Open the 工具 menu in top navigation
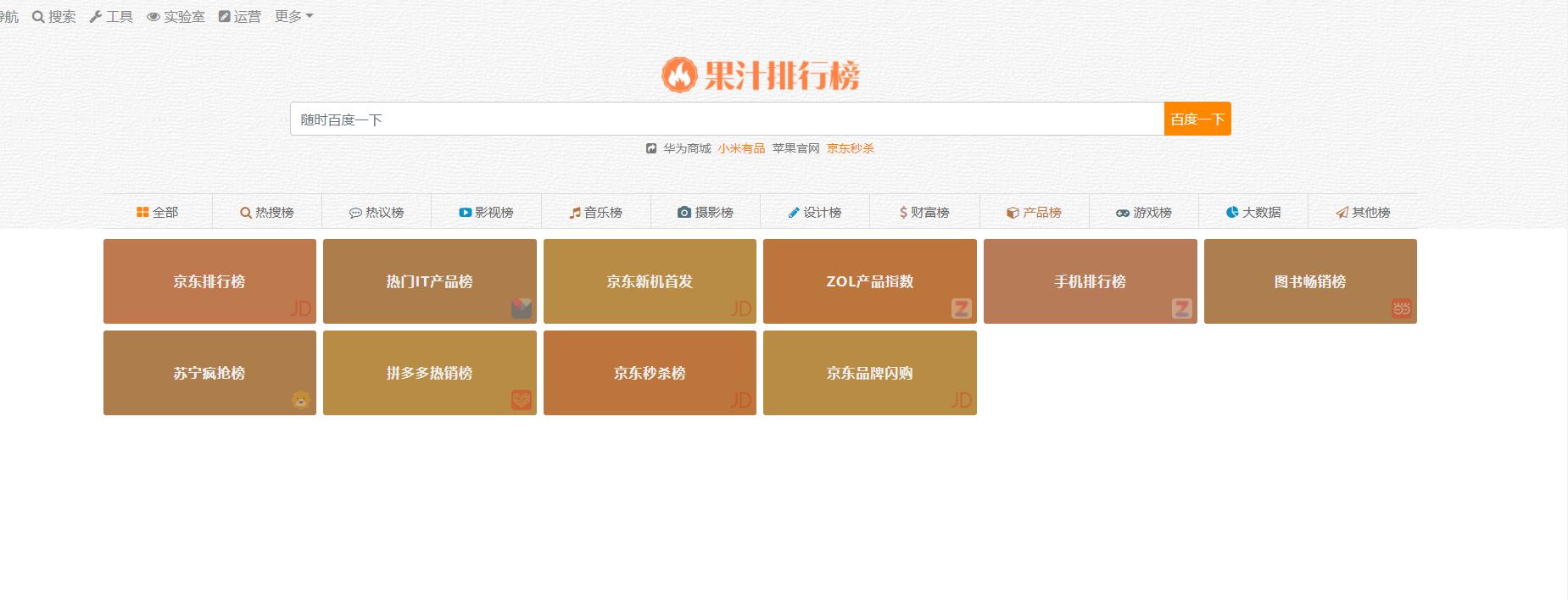1568x600 pixels. [111, 16]
